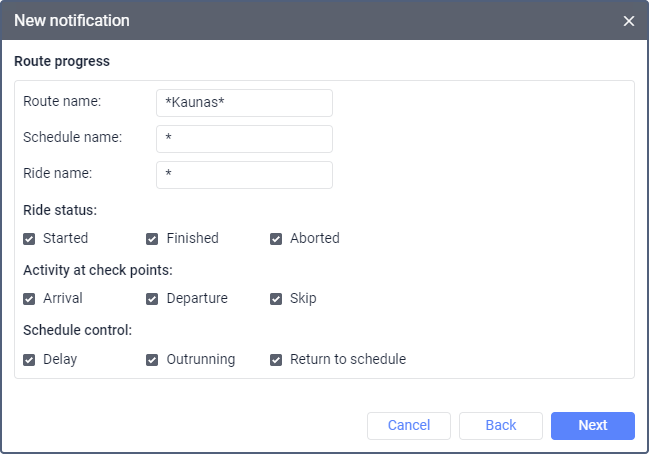Uncheck the Delay schedule control checkbox
649x454 pixels.
coord(30,360)
